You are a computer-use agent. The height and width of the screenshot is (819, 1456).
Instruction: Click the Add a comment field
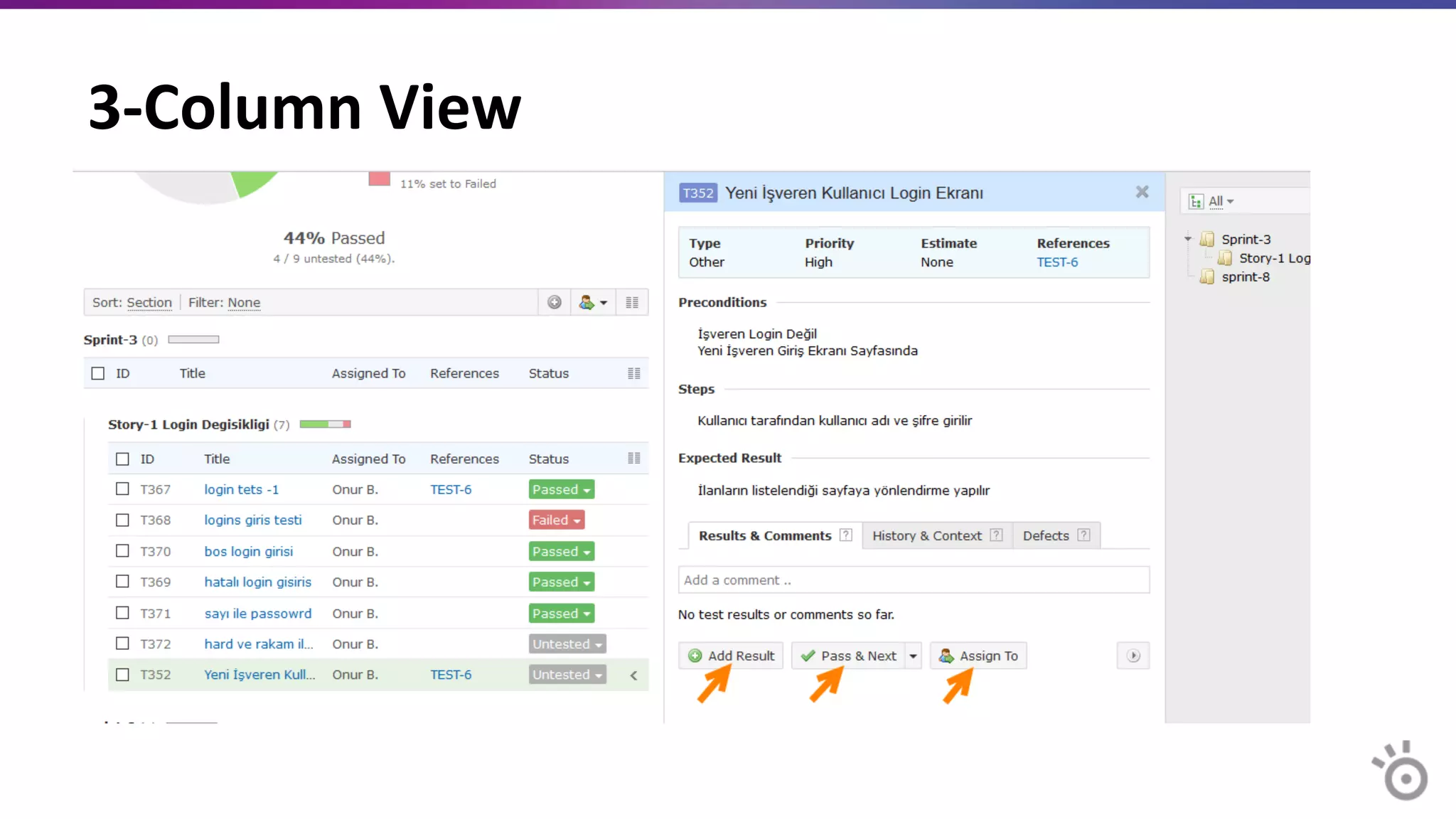point(913,580)
